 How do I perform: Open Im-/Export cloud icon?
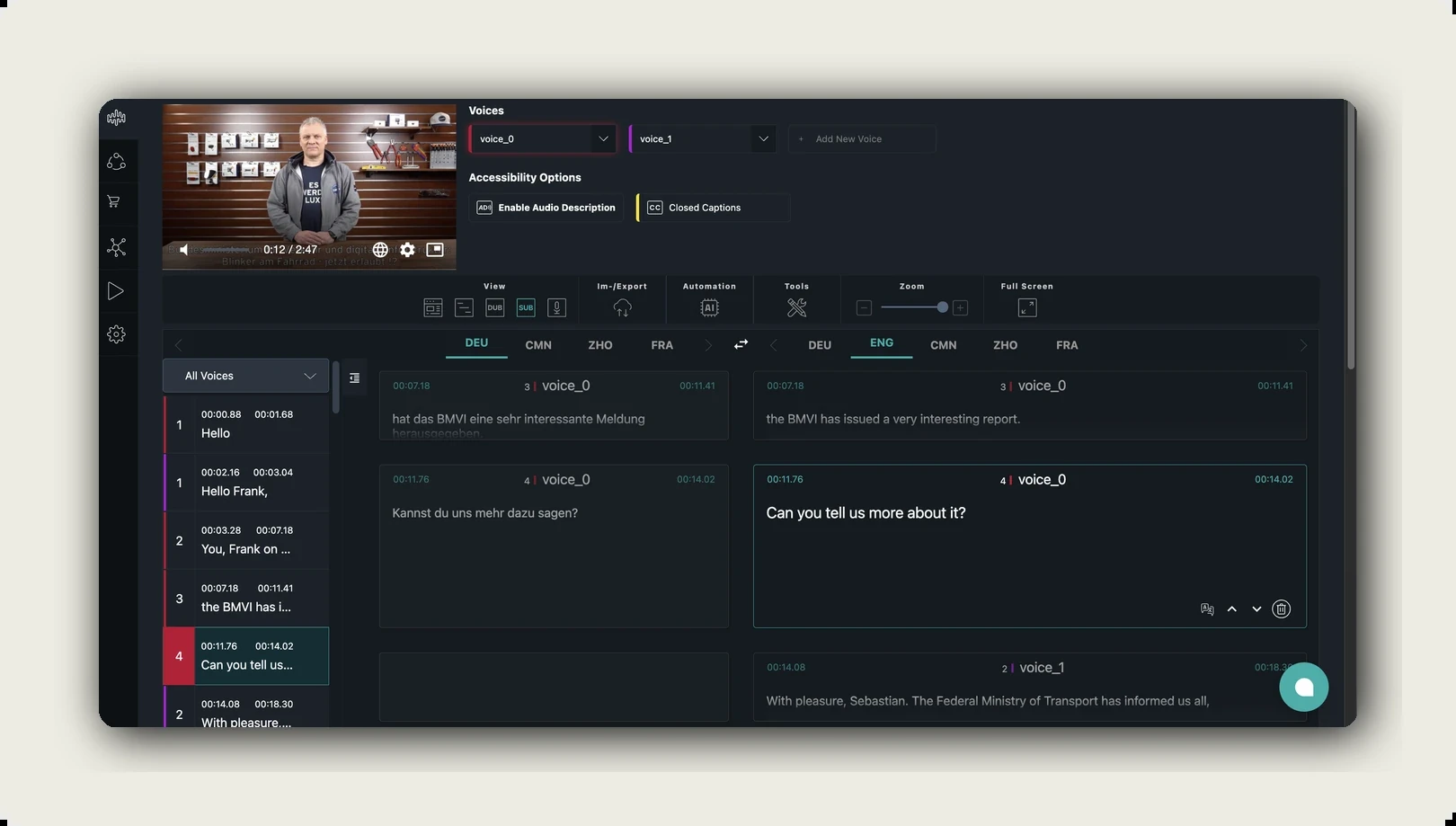622,308
